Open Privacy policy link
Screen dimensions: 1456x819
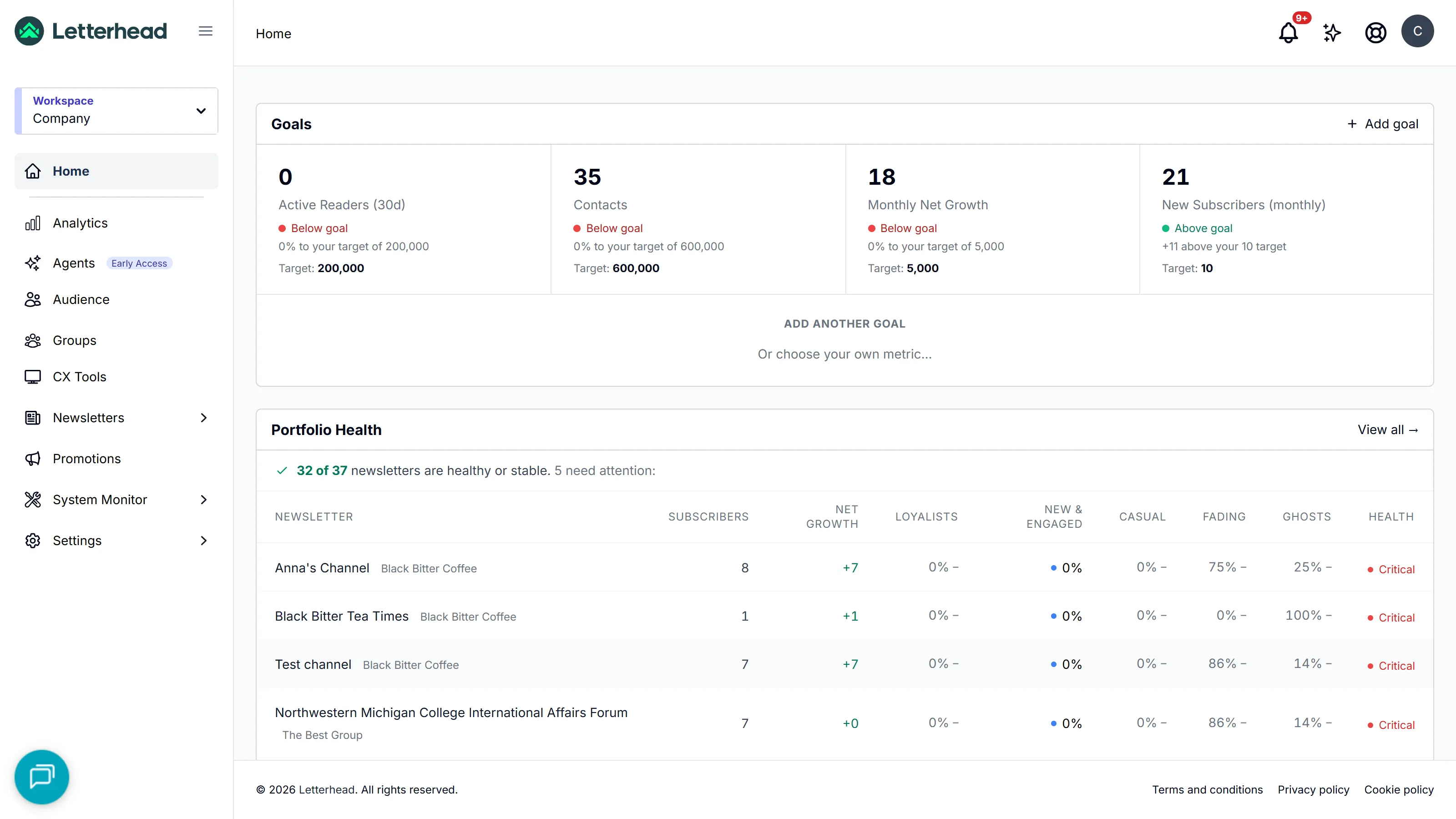(x=1314, y=789)
